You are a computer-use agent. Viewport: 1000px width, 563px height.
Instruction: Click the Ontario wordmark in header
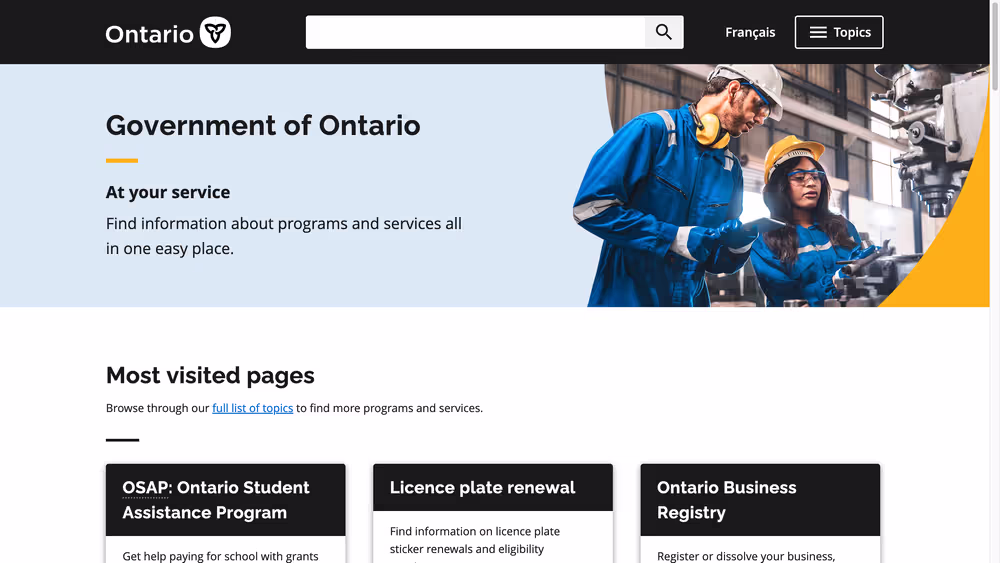coord(150,34)
